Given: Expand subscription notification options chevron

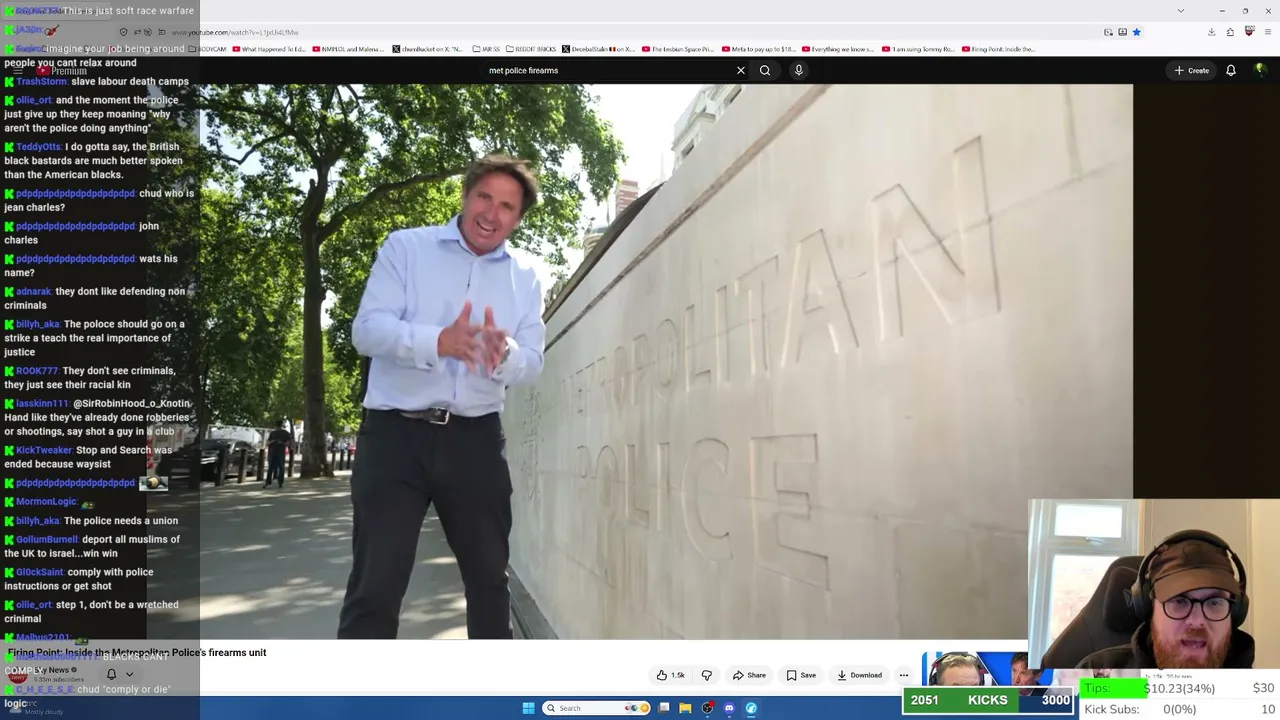Looking at the screenshot, I should 129,674.
